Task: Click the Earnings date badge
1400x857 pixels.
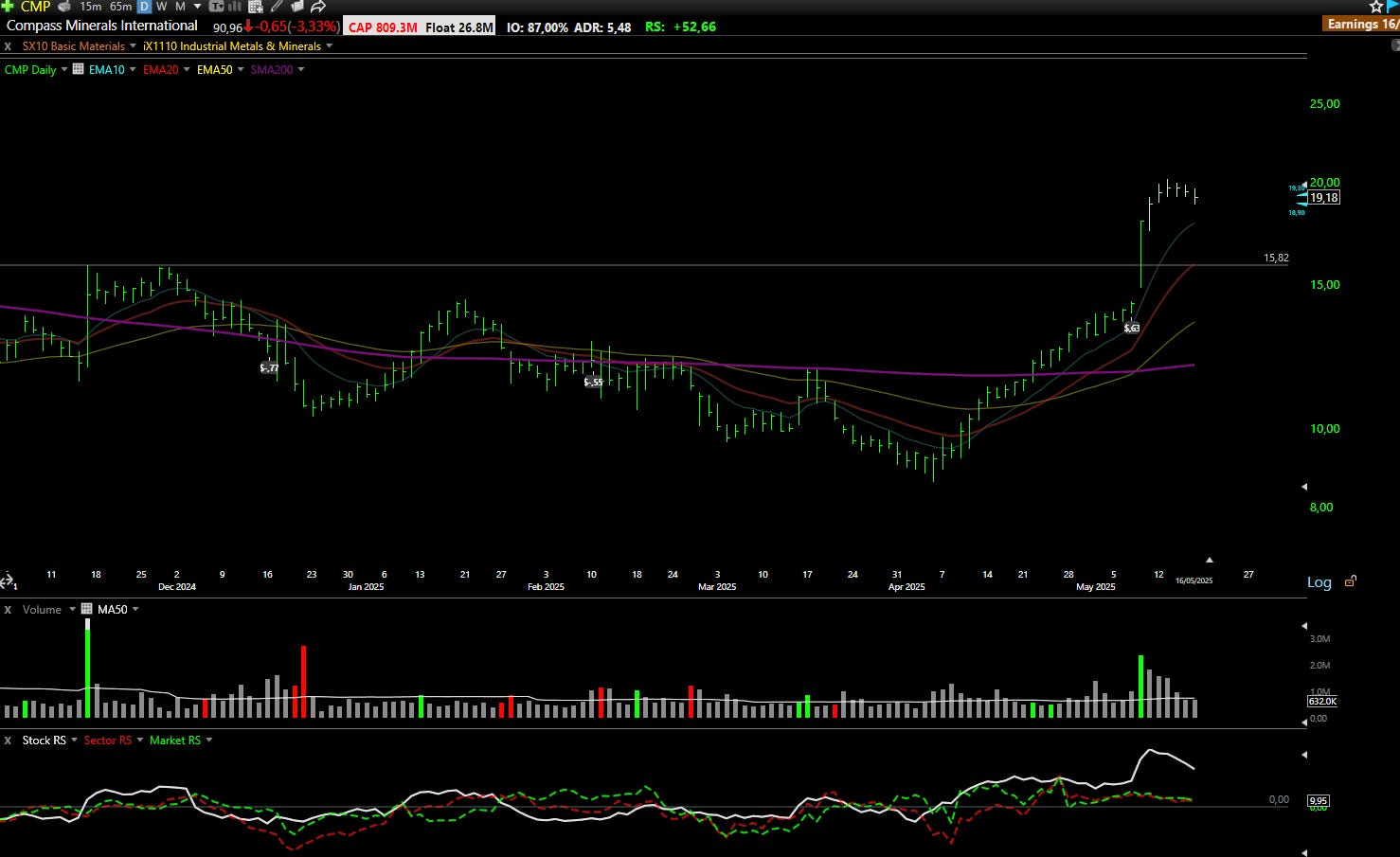Action: tap(1362, 24)
